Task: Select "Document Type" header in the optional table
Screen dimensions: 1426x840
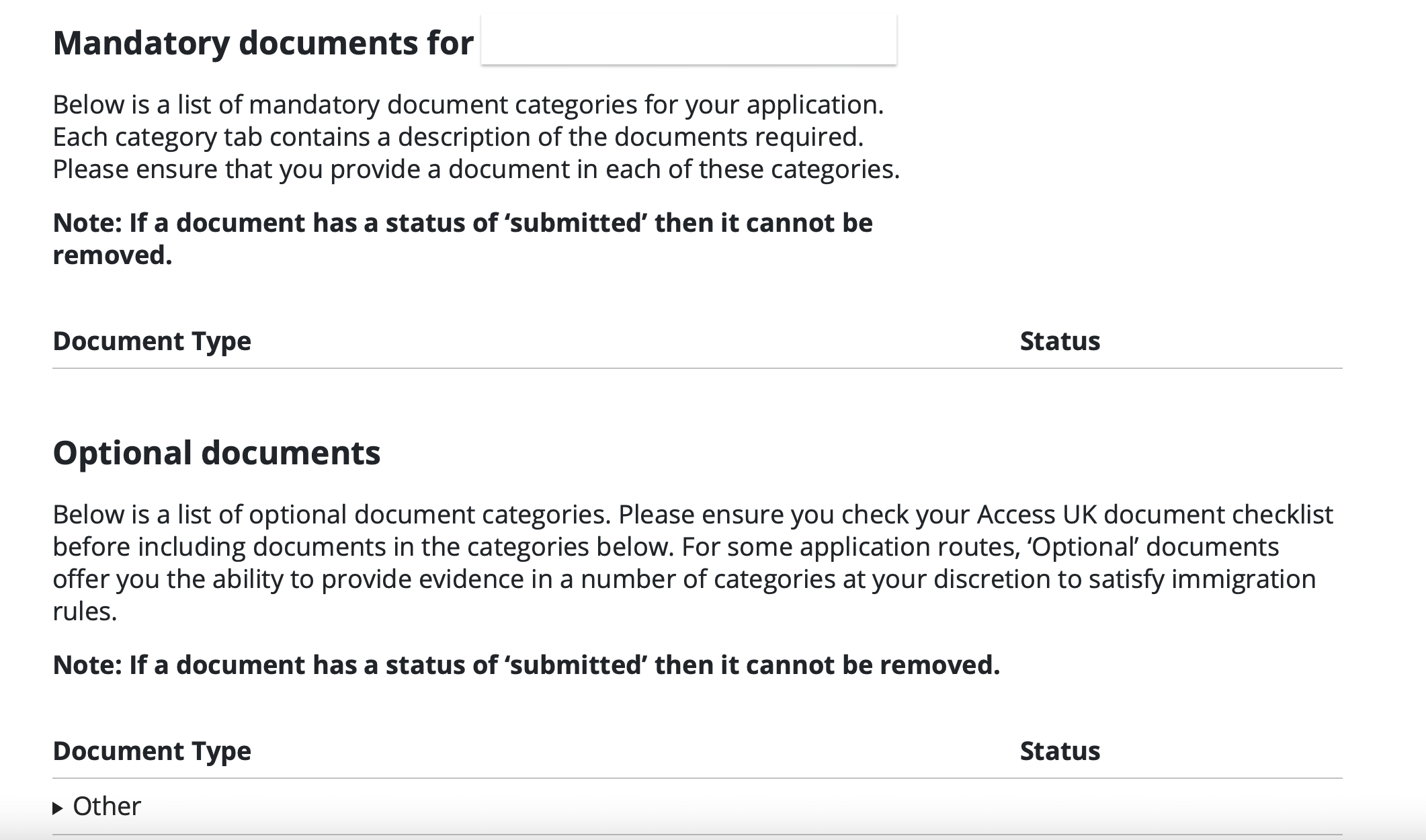Action: (152, 751)
